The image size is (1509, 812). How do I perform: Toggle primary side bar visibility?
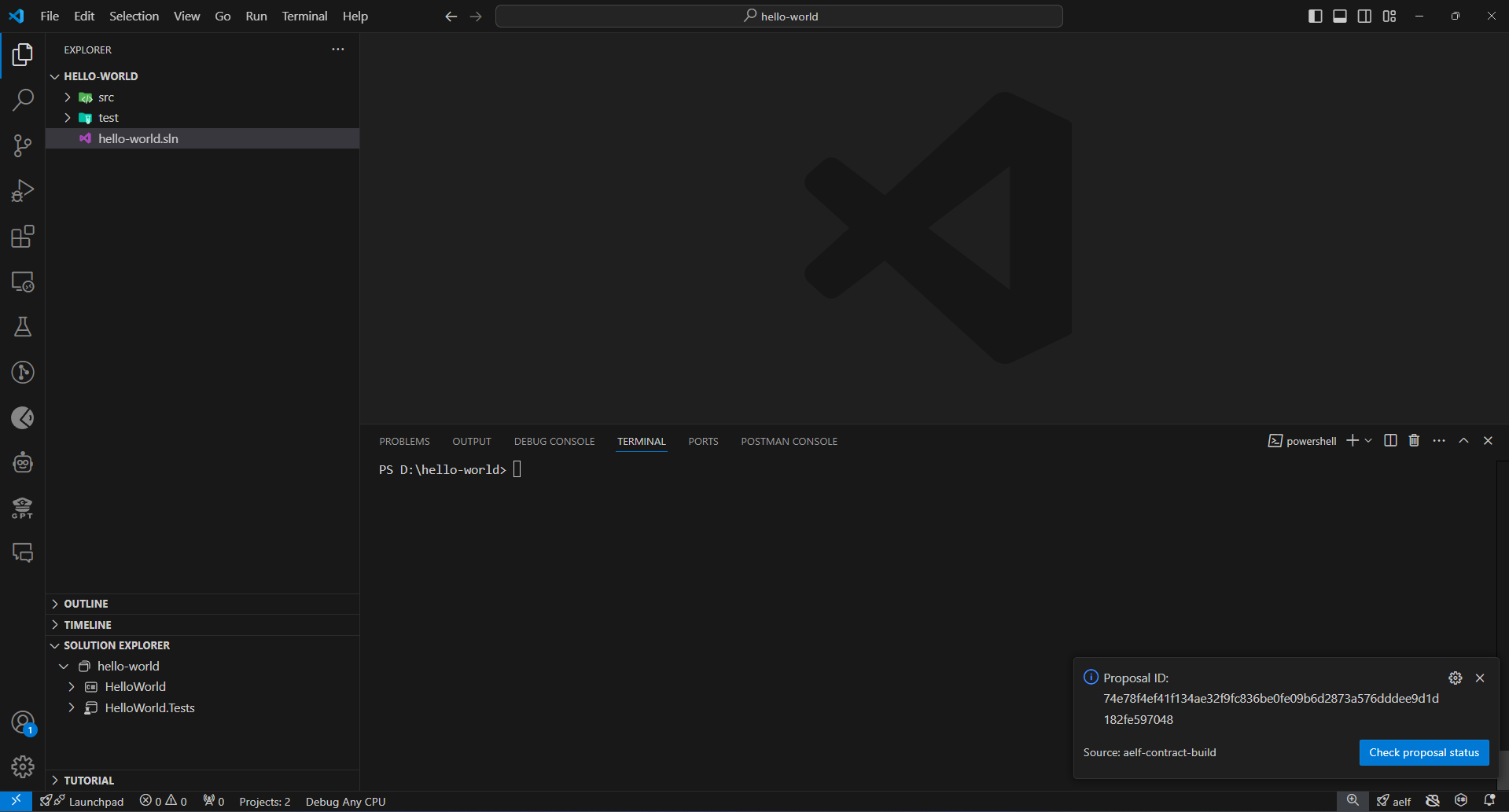1316,17
